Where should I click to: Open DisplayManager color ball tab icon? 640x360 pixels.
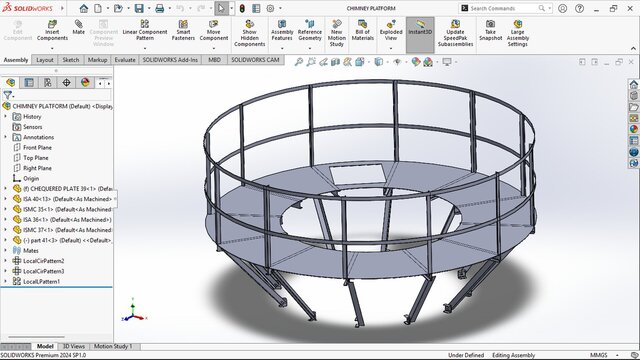85,82
